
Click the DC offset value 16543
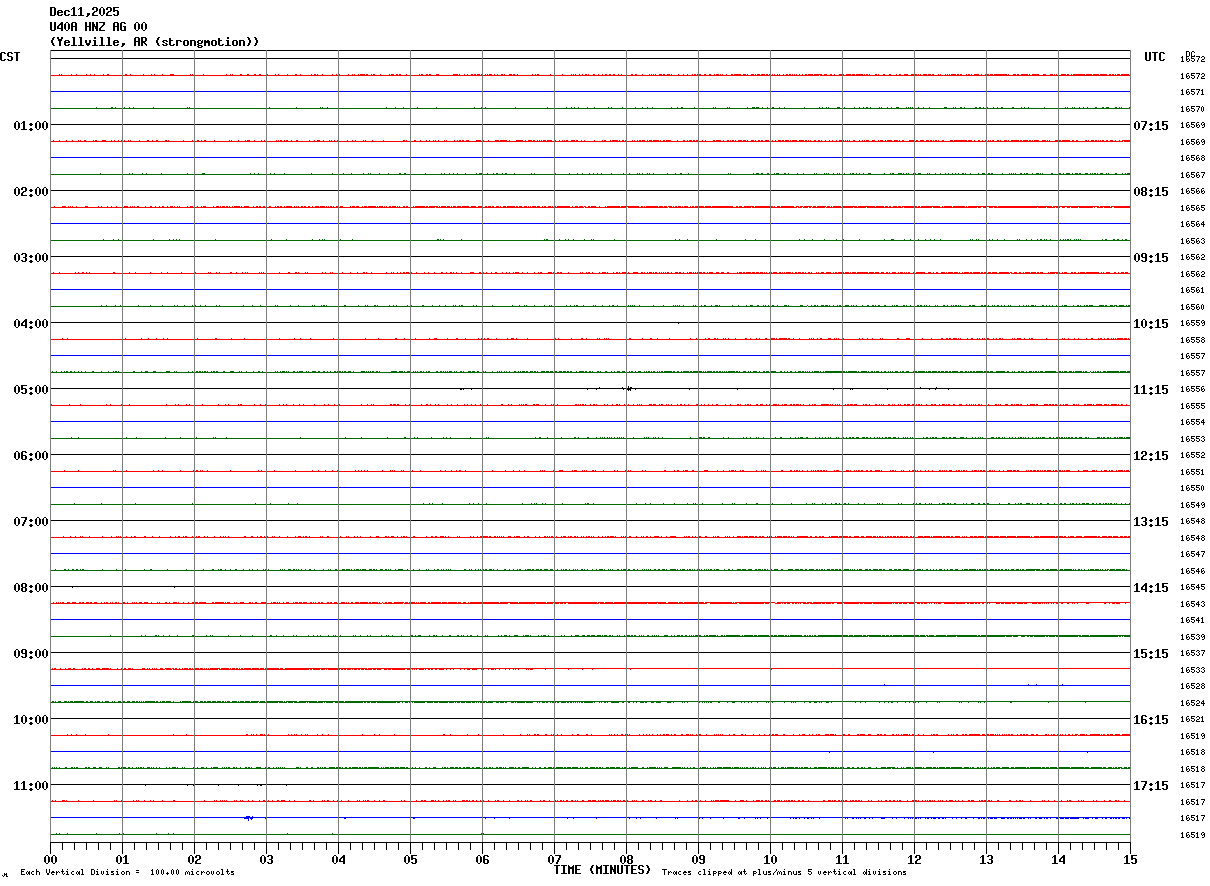(x=1192, y=604)
